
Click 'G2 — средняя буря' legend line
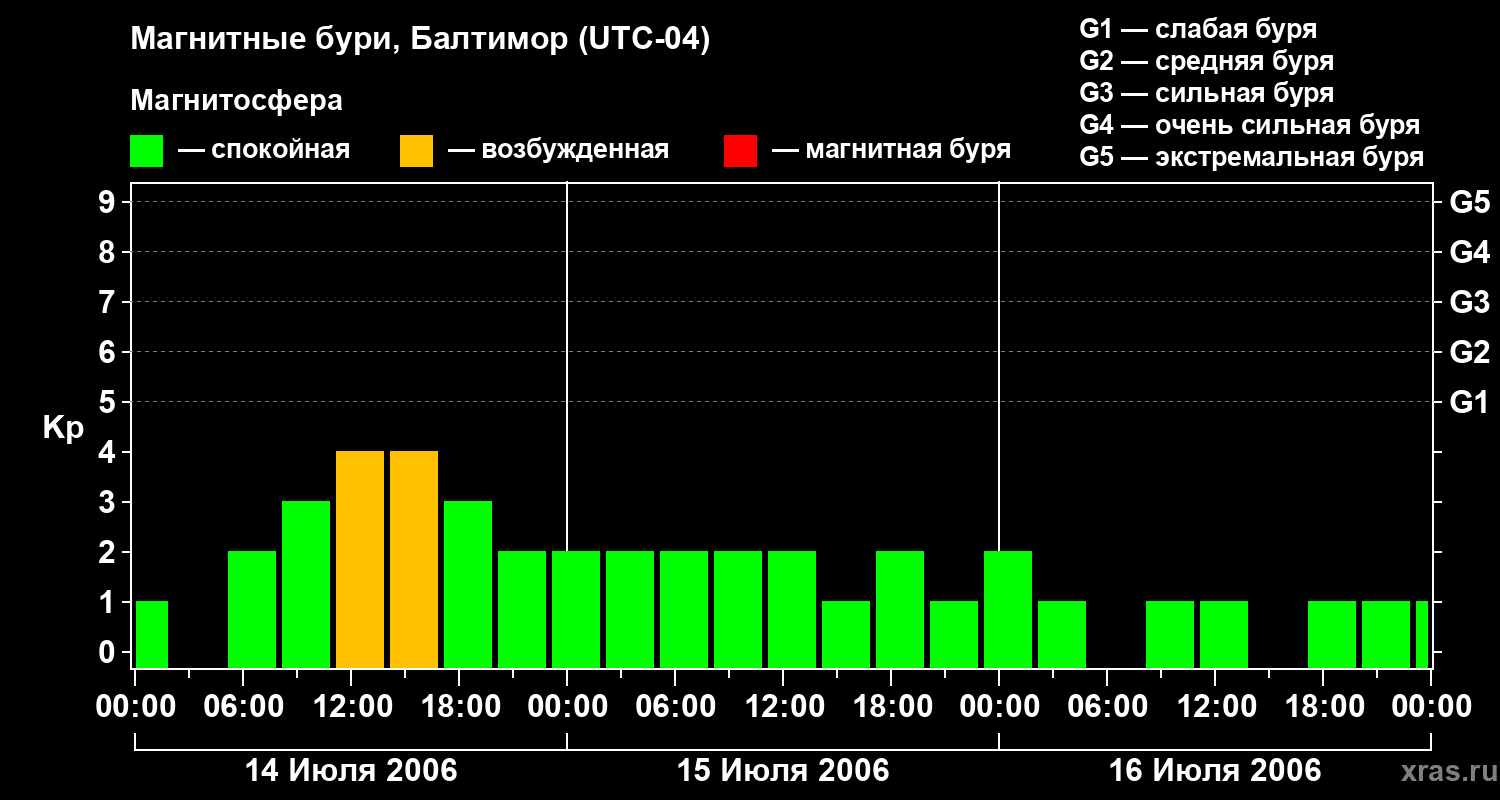(x=1206, y=61)
